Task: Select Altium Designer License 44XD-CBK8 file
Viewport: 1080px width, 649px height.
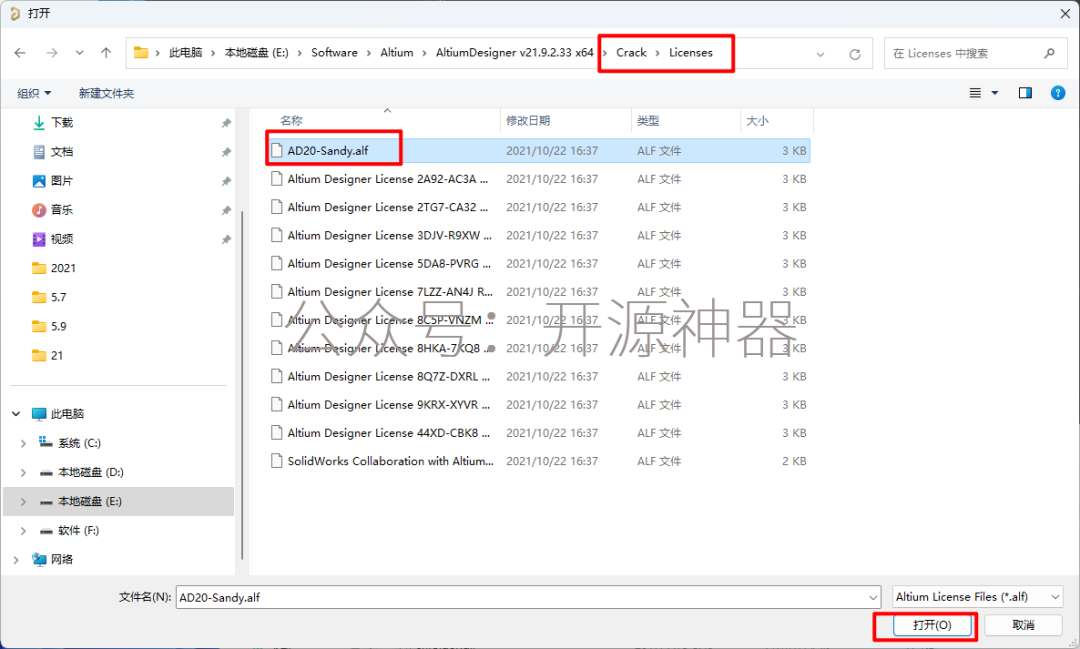Action: pos(538,433)
